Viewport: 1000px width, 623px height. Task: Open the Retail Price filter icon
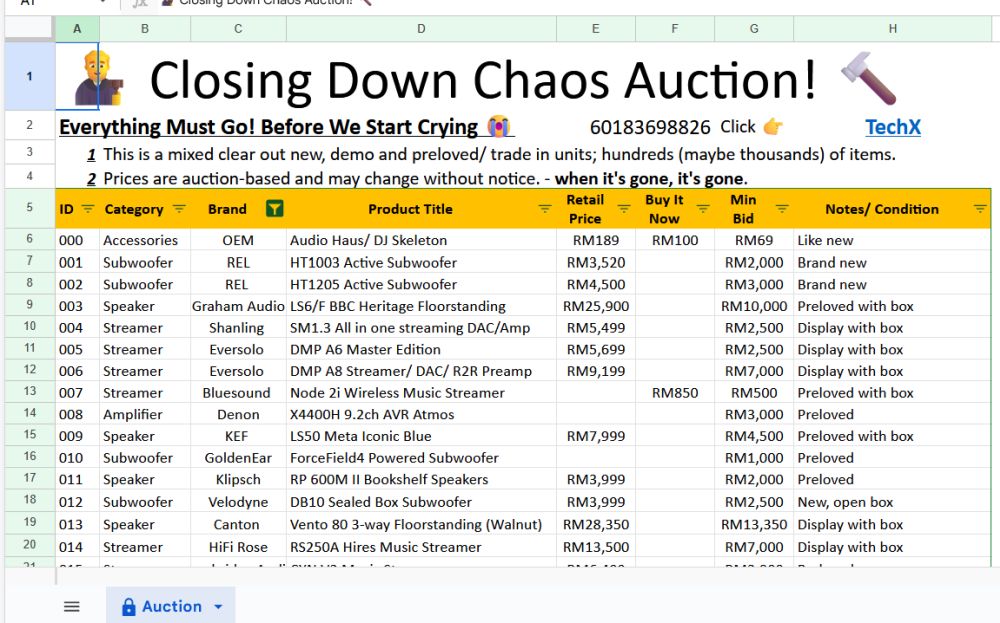click(622, 209)
